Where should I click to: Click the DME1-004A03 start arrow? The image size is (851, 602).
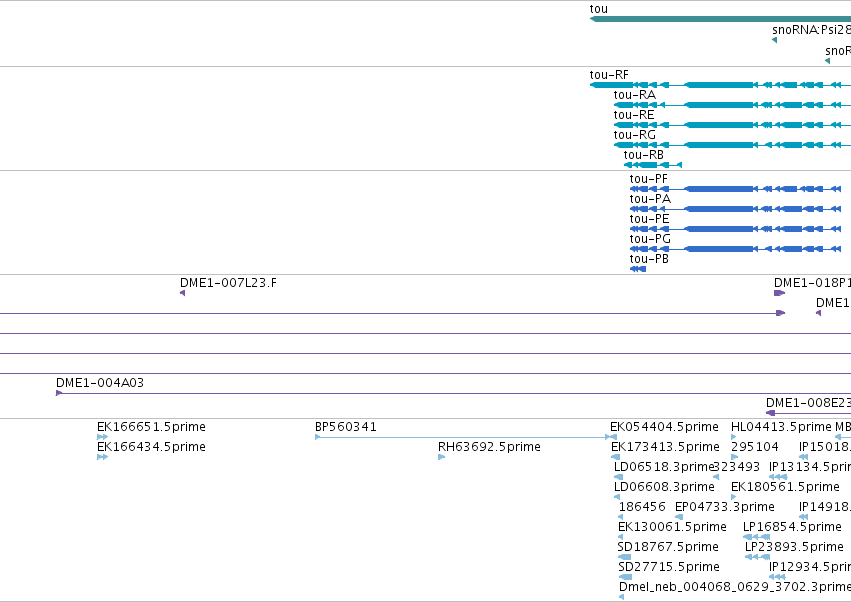pyautogui.click(x=59, y=393)
